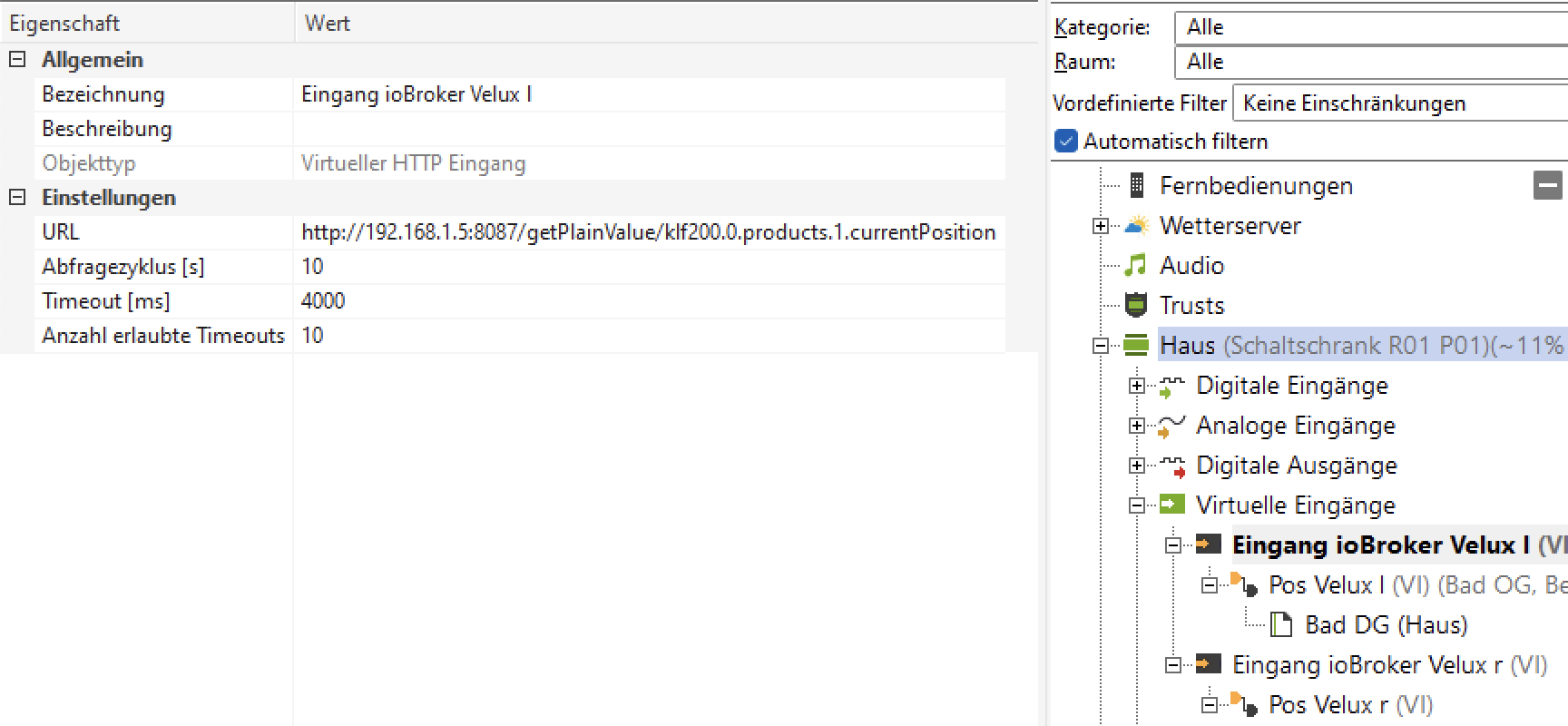Click the Wetterserver weather icon
The height and width of the screenshot is (726, 1568).
[x=1136, y=226]
